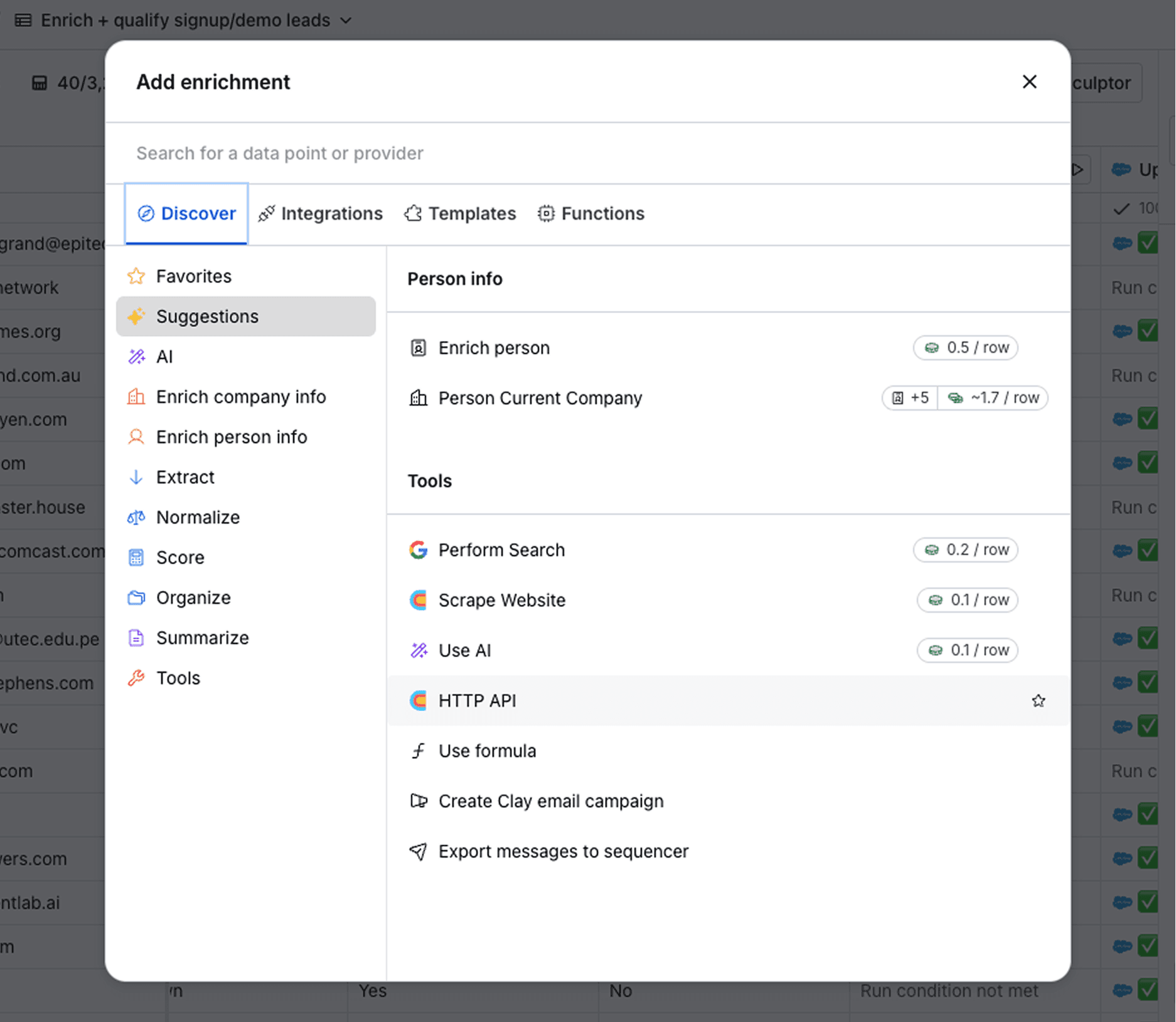This screenshot has width=1176, height=1022.
Task: Open the Organize category
Action: (246, 598)
